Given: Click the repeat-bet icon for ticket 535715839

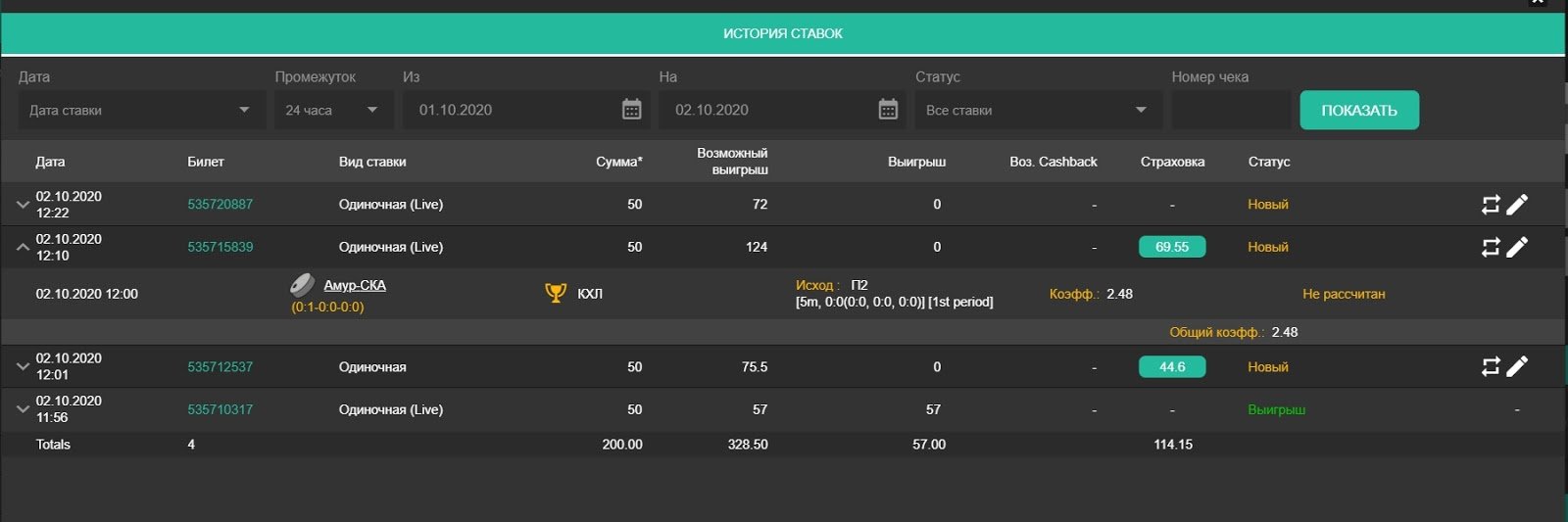Looking at the screenshot, I should click(x=1490, y=248).
